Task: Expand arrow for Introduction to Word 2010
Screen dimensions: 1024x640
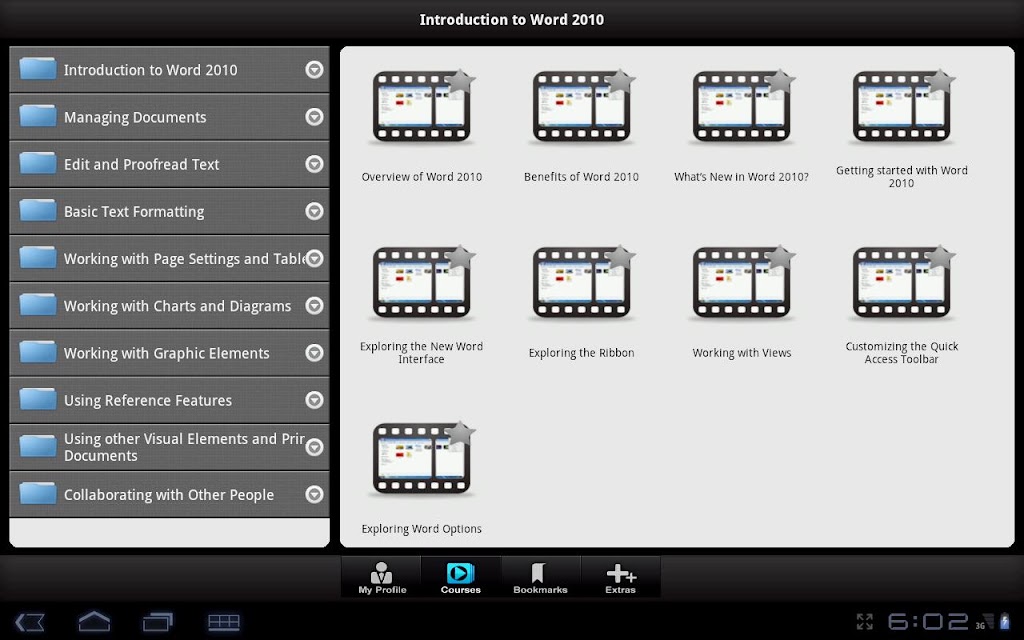Action: click(x=315, y=69)
